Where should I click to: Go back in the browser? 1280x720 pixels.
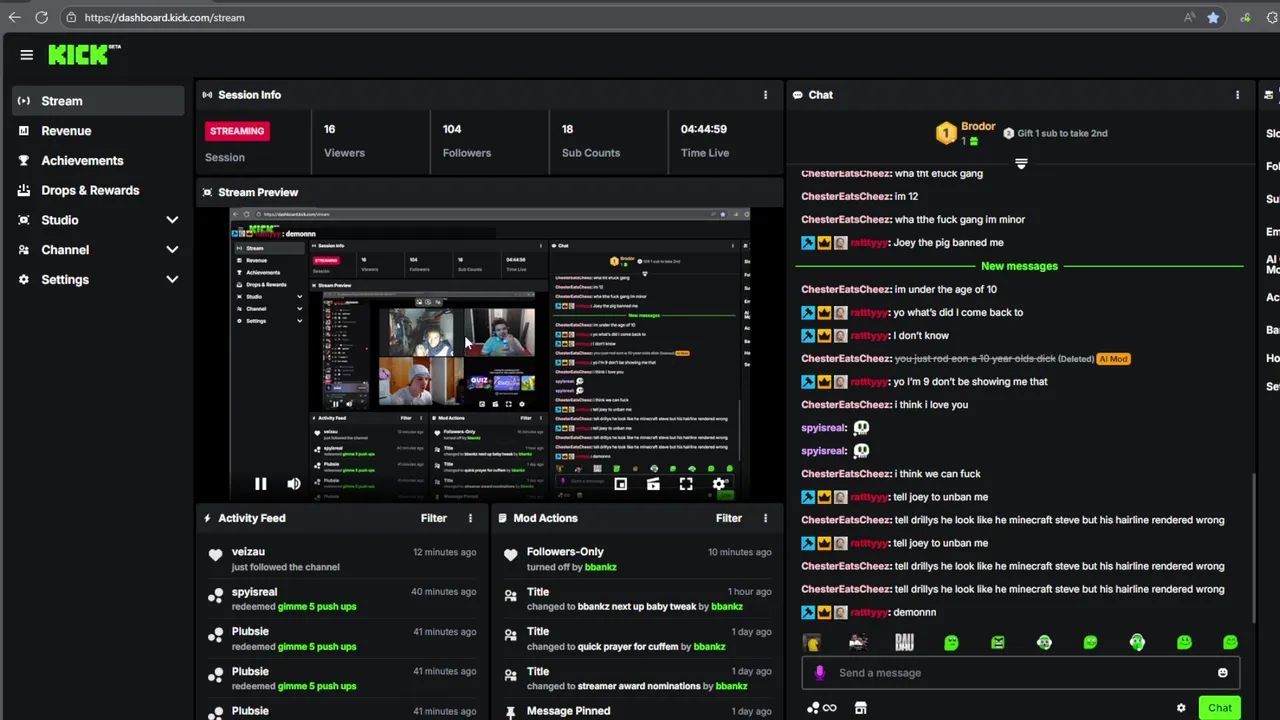coord(14,17)
